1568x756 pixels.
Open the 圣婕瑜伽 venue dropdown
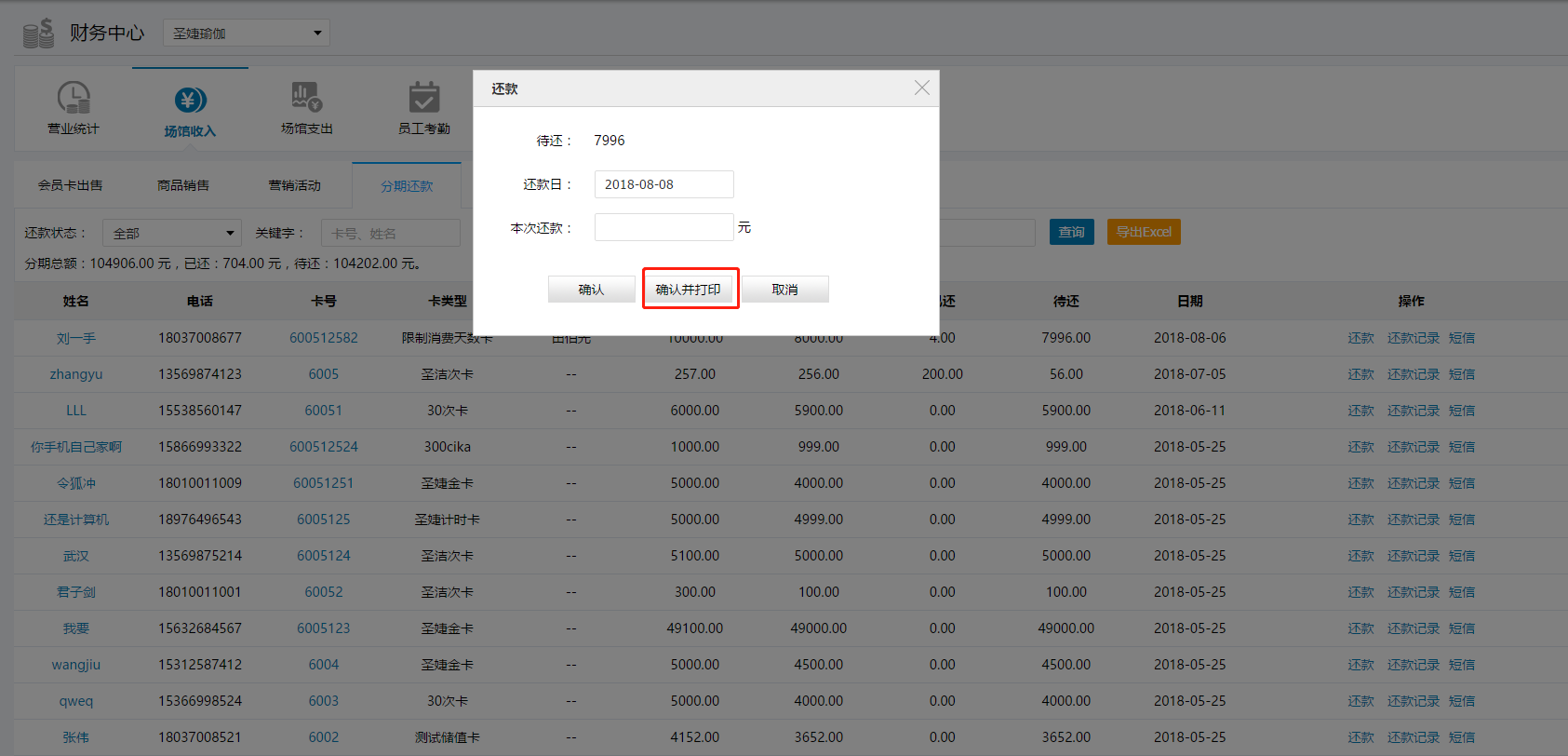click(247, 33)
